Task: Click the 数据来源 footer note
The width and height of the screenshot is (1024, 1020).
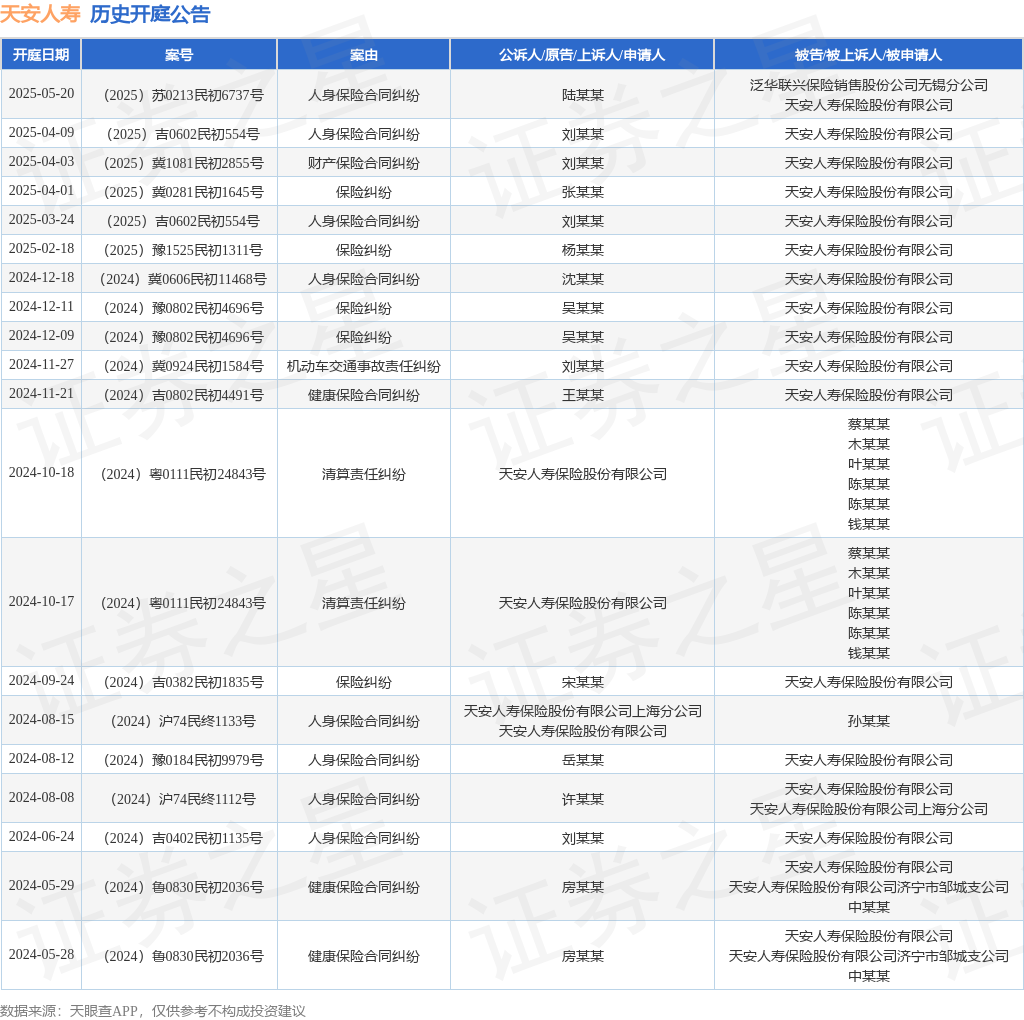Action: tap(153, 1011)
